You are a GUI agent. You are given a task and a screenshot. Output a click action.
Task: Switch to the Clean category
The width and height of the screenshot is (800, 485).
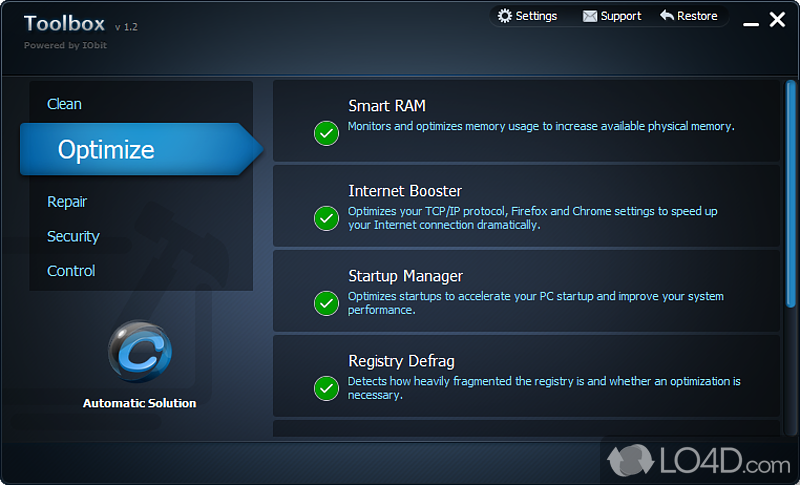pyautogui.click(x=64, y=104)
